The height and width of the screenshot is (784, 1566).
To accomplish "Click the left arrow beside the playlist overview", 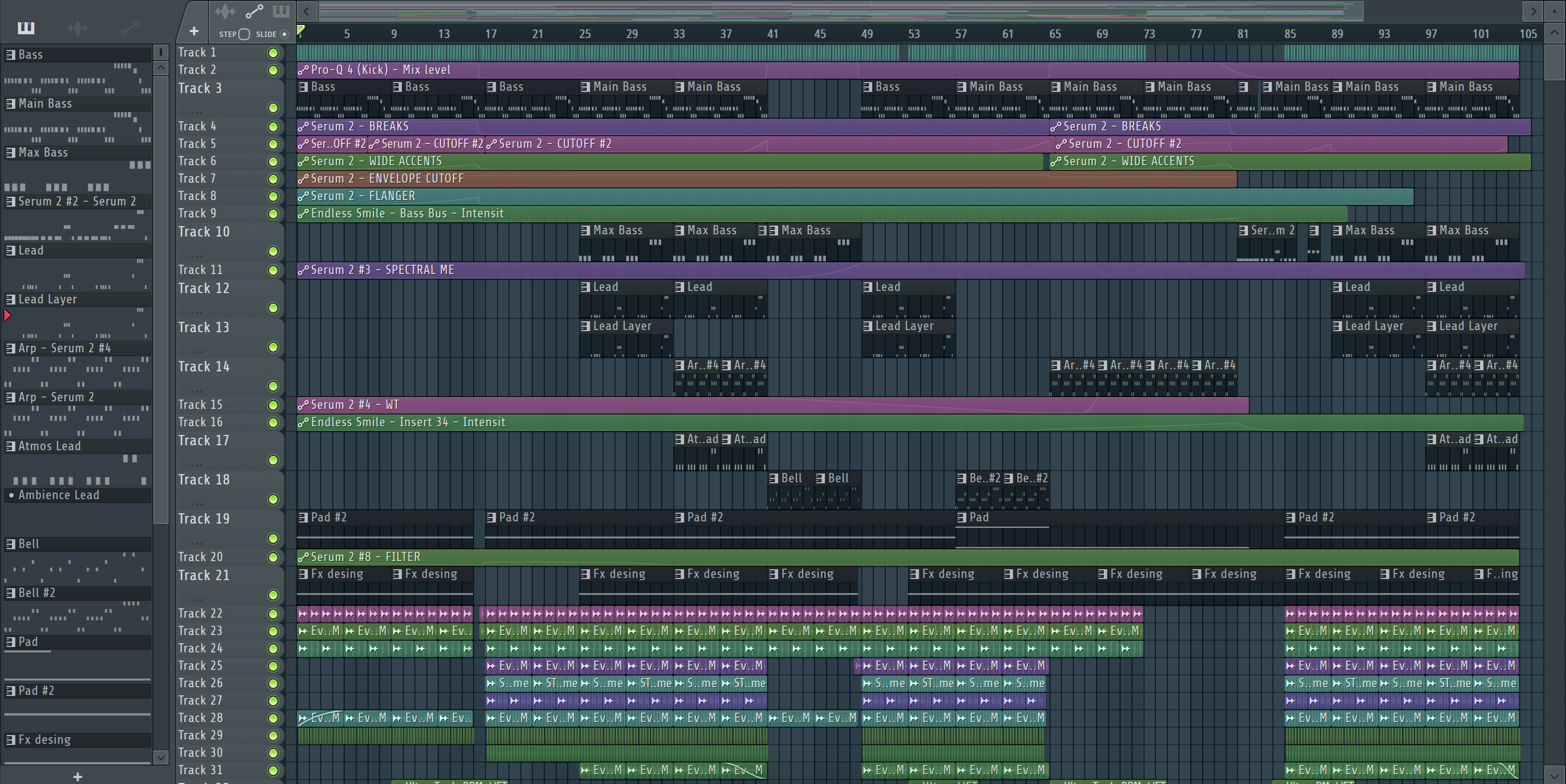I will point(306,11).
